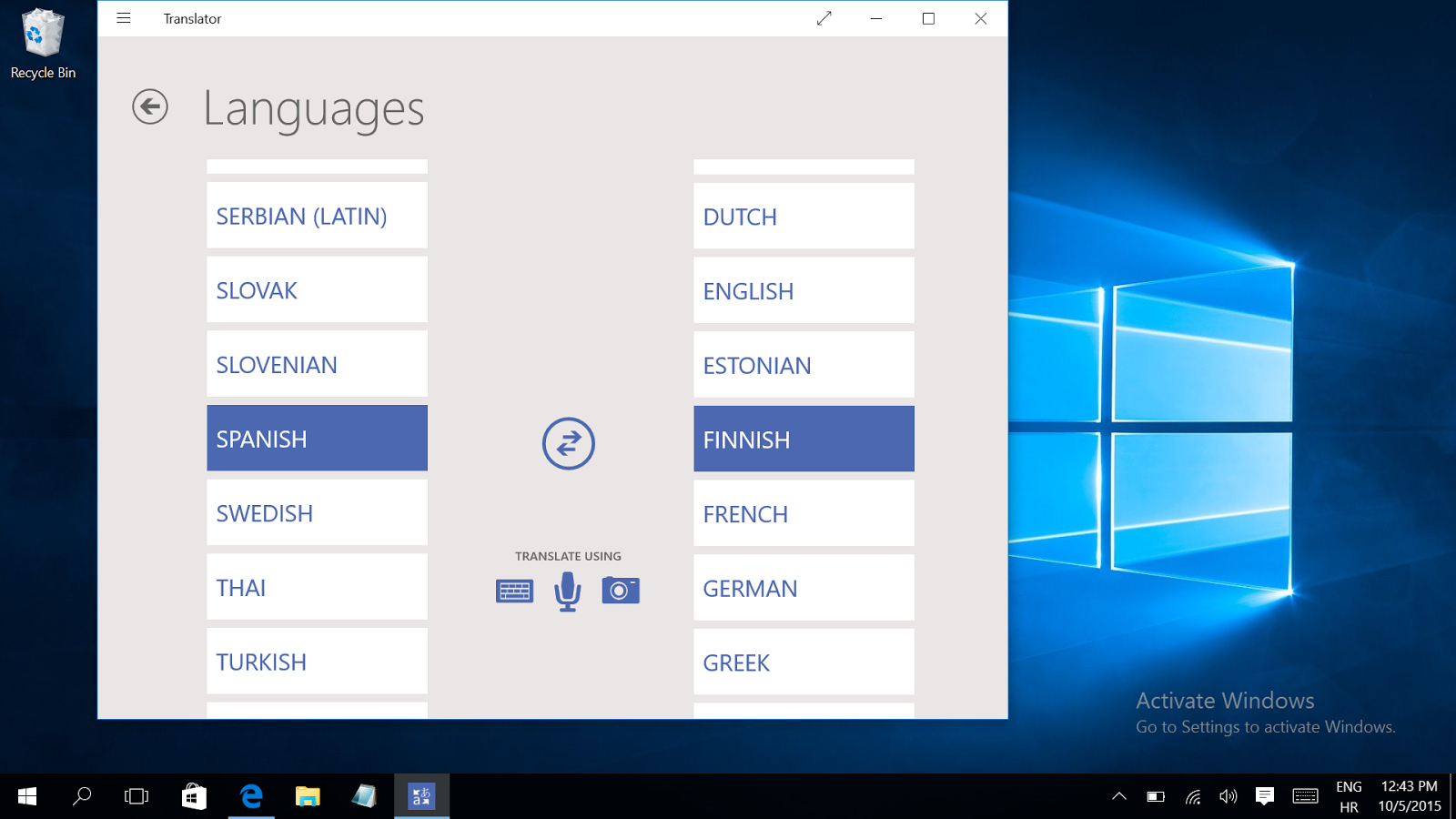
Task: Open the Windows Store taskbar icon
Action: 194,797
